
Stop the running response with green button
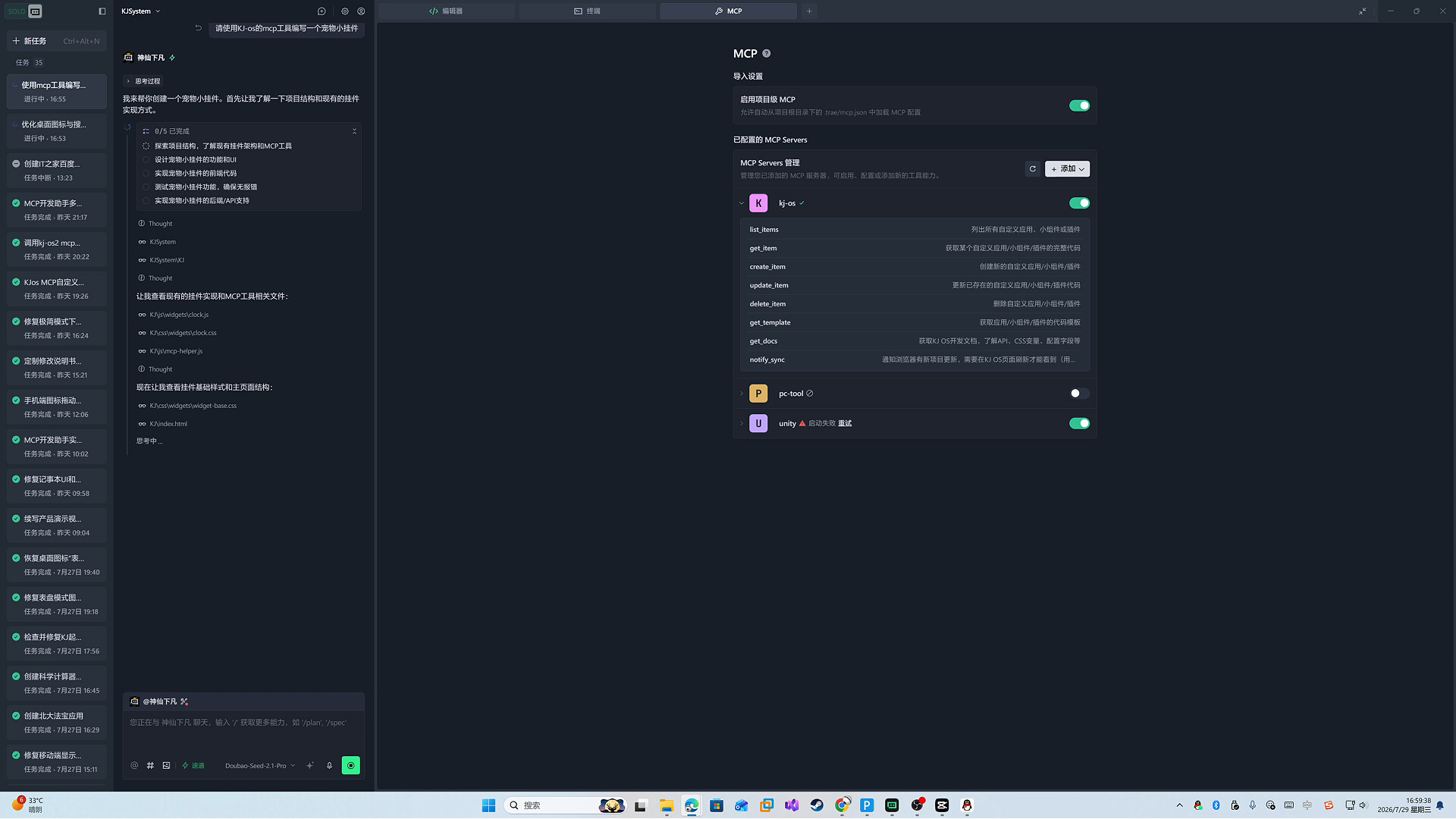[351, 766]
